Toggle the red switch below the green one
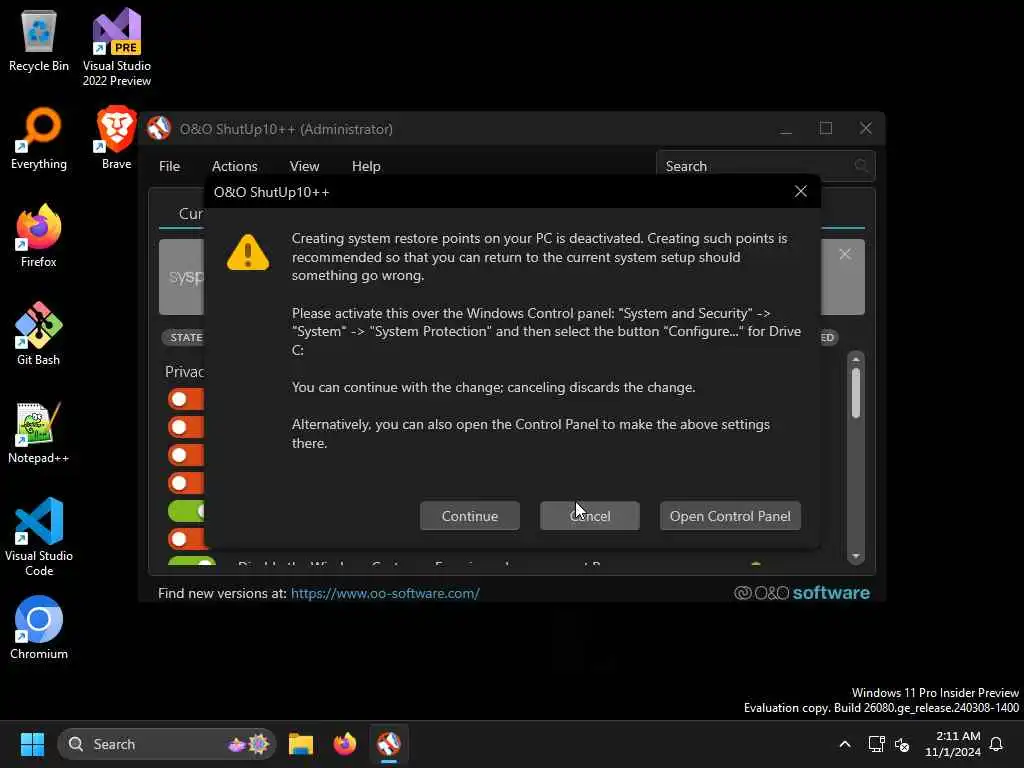1024x768 pixels. (x=186, y=539)
